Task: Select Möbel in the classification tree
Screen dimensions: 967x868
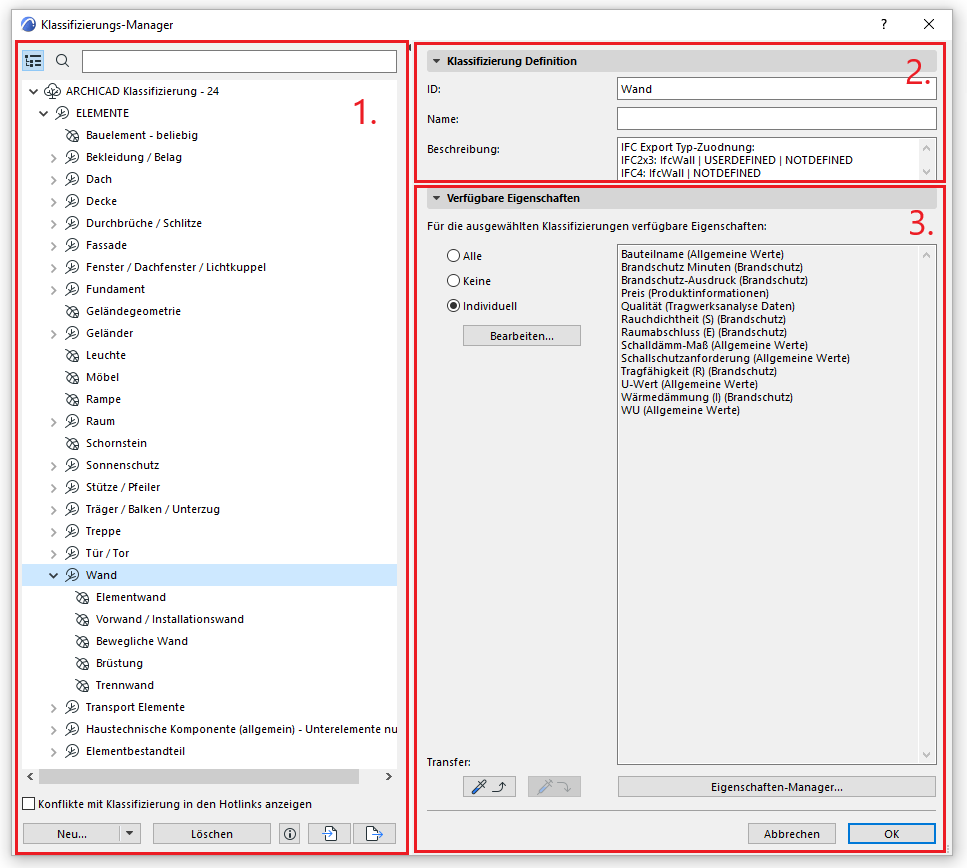Action: [x=102, y=377]
